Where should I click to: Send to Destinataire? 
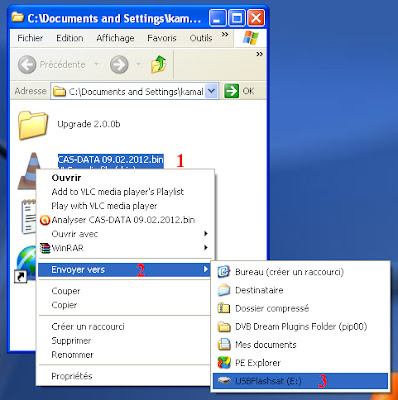coord(300,290)
